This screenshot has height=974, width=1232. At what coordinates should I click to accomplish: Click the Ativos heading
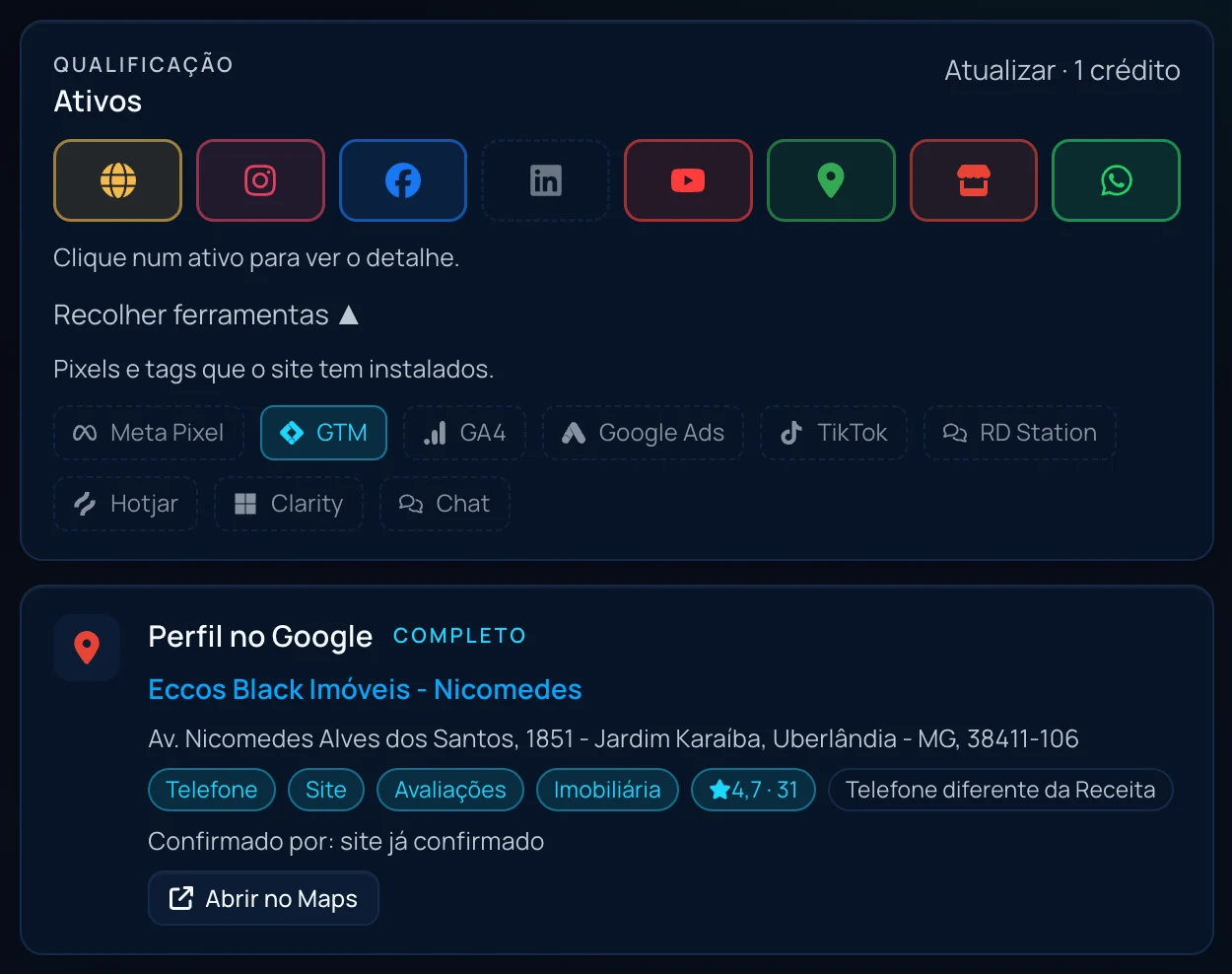tap(98, 102)
